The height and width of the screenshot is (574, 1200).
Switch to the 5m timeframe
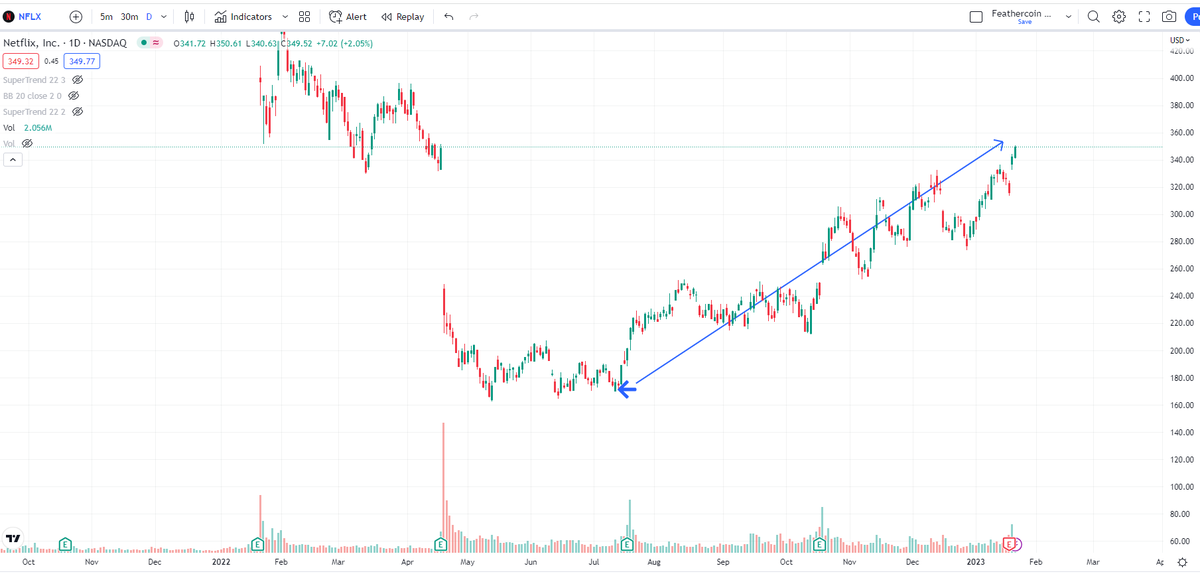(x=106, y=16)
